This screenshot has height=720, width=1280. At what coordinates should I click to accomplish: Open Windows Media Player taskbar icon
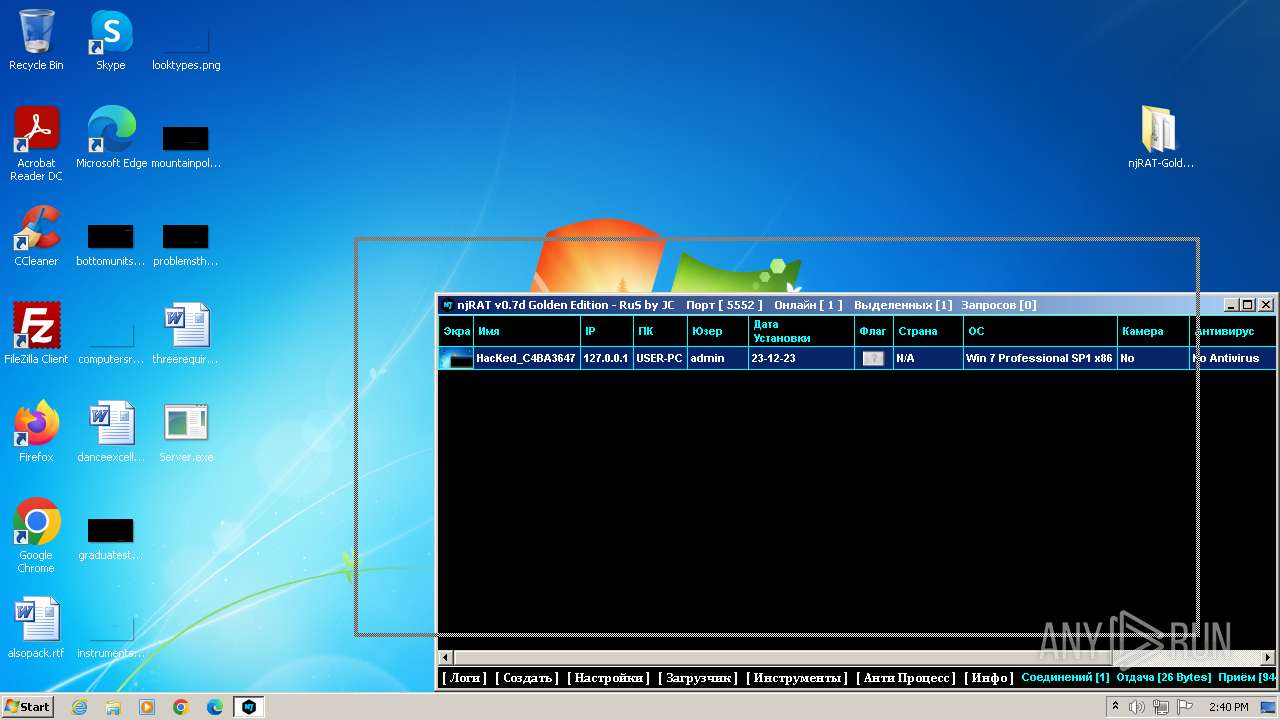point(147,707)
